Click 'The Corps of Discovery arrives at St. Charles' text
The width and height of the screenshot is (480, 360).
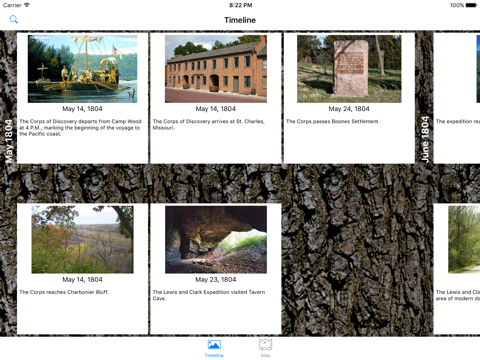(209, 124)
